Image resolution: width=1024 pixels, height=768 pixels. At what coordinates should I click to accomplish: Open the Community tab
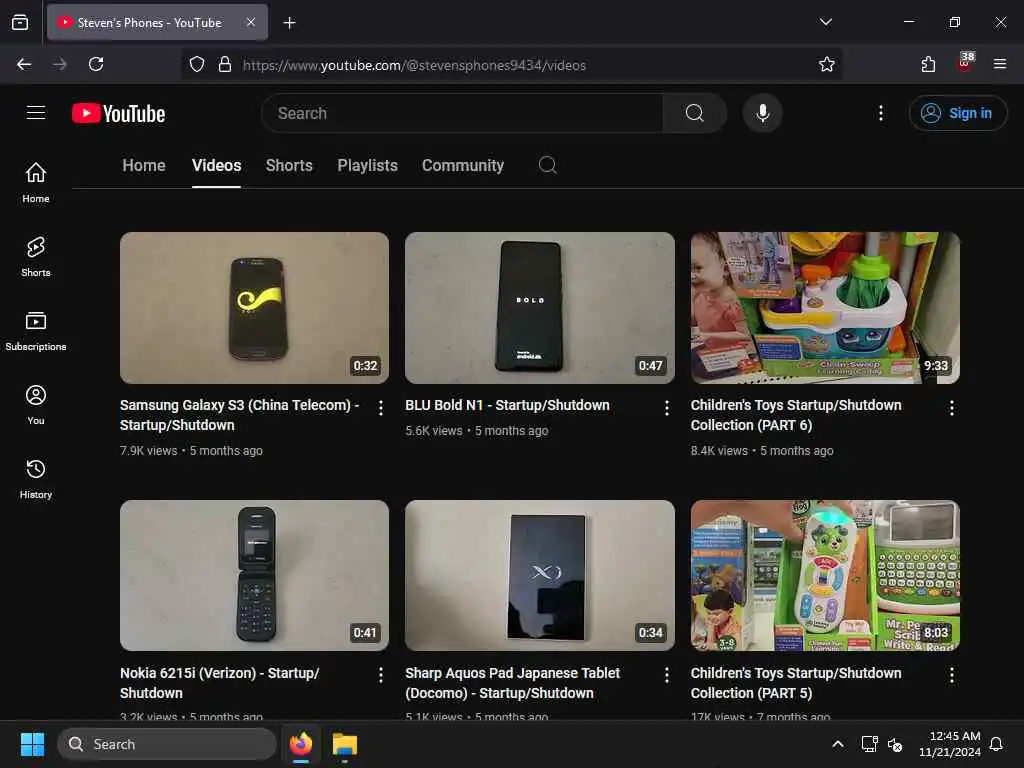click(462, 165)
